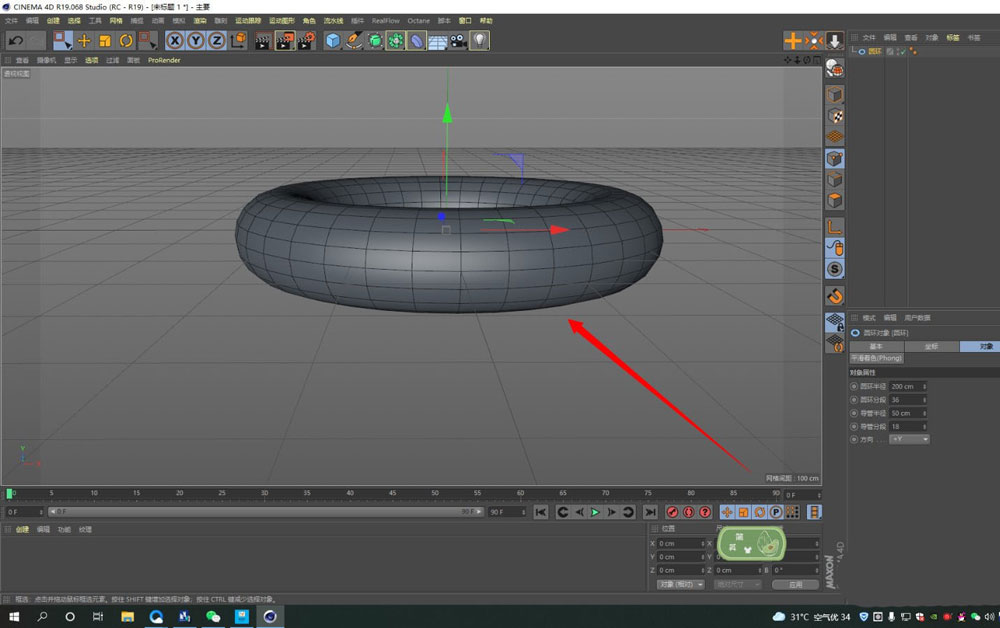Select the Move tool

pos(84,40)
